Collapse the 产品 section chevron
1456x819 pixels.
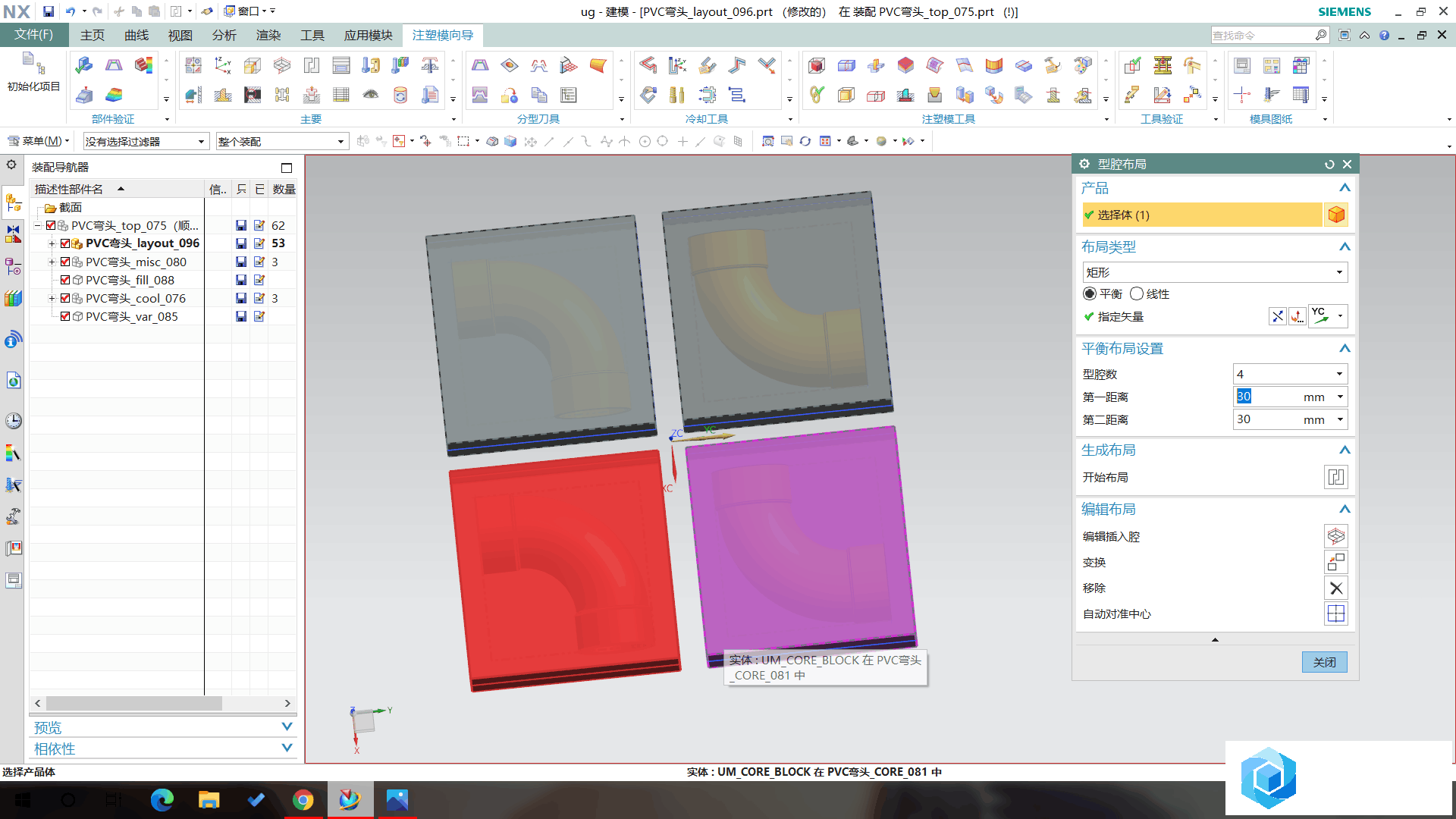[x=1344, y=188]
